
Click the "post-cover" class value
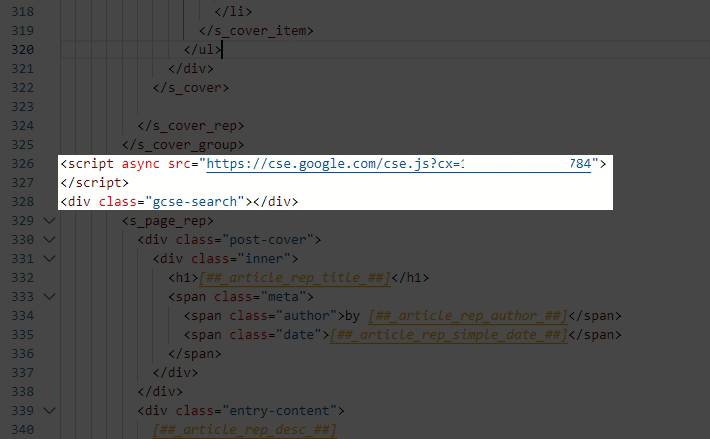268,240
